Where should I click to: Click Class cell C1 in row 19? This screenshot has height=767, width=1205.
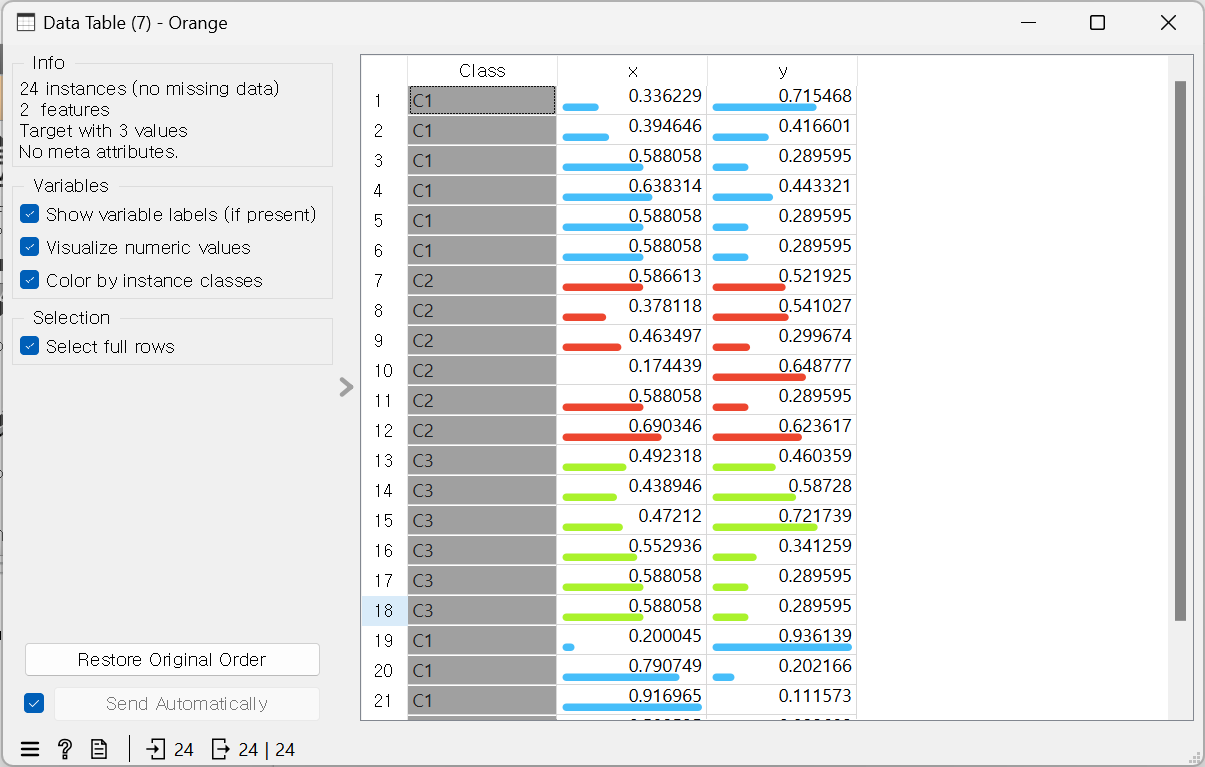(x=482, y=640)
